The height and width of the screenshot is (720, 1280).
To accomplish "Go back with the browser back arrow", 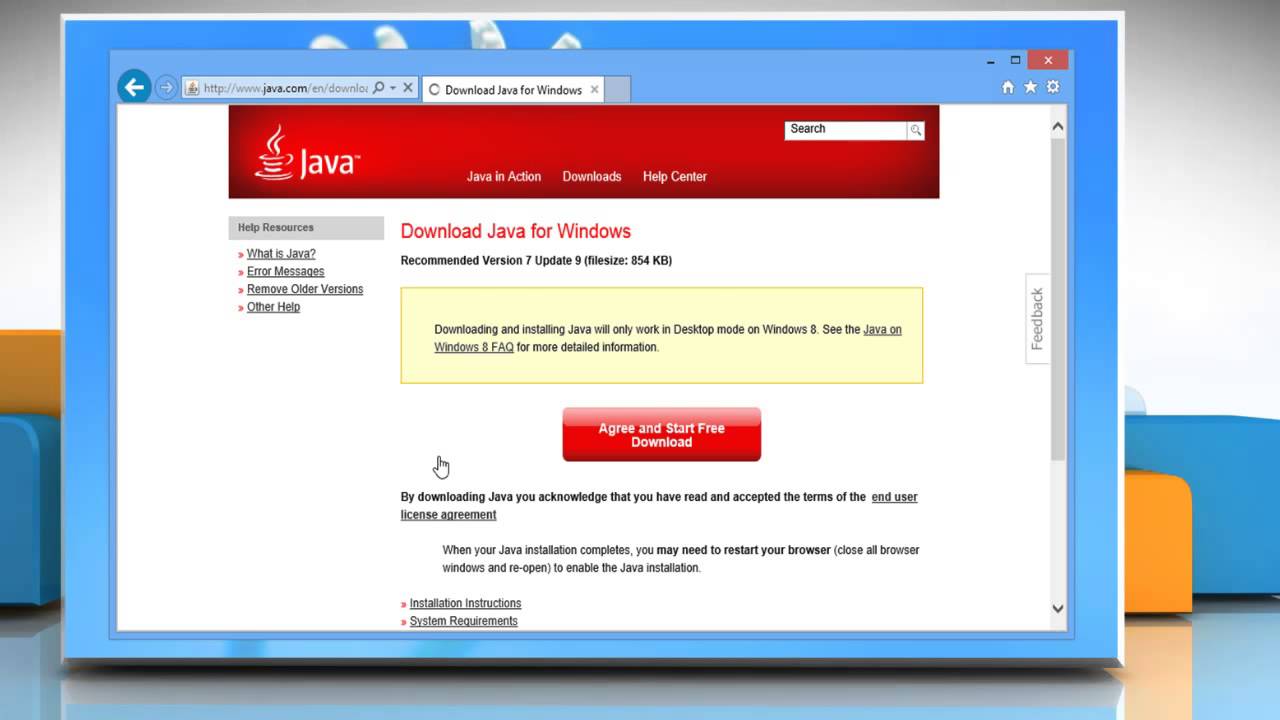I will point(134,87).
